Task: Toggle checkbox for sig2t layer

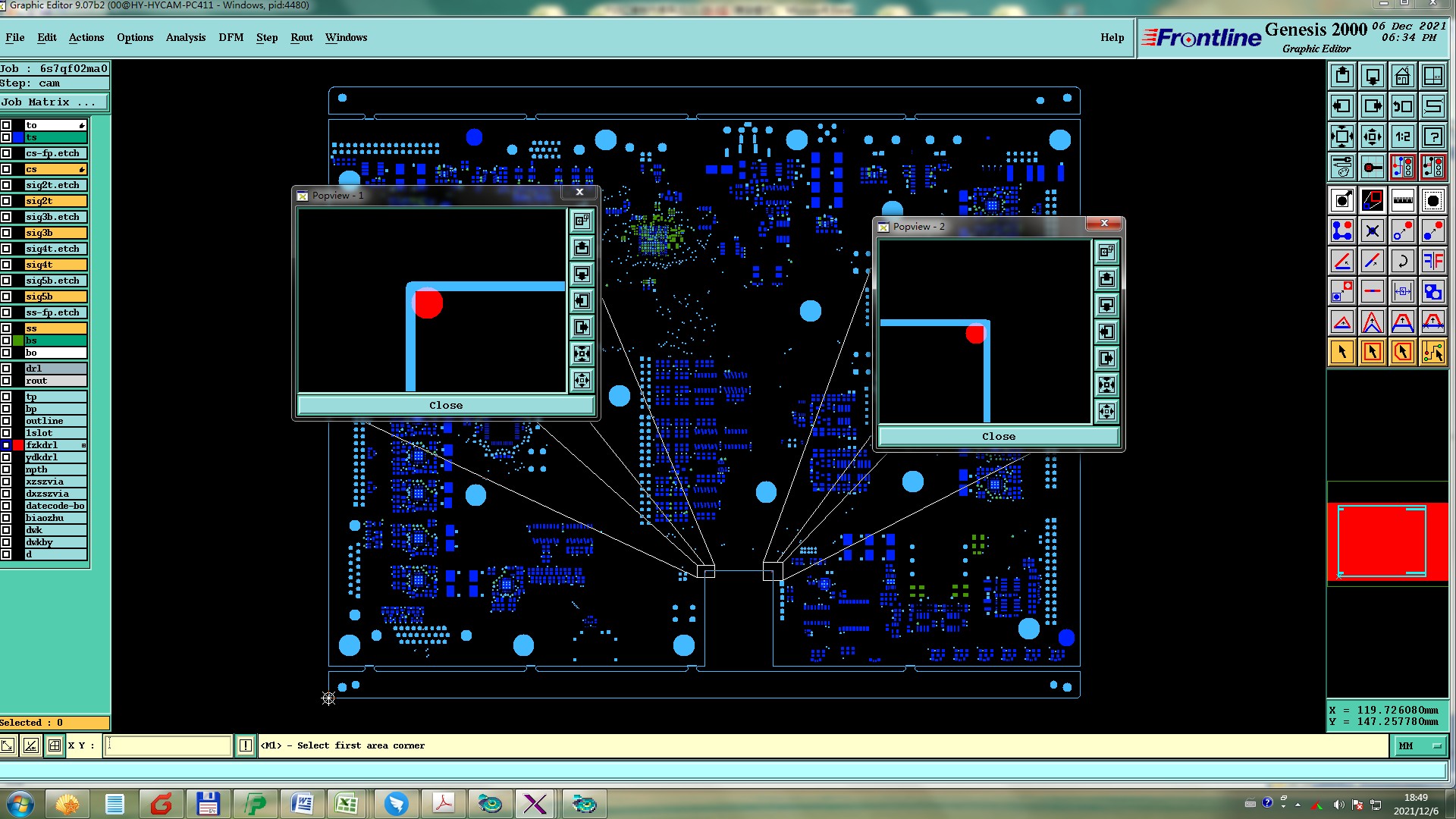Action: coord(6,201)
